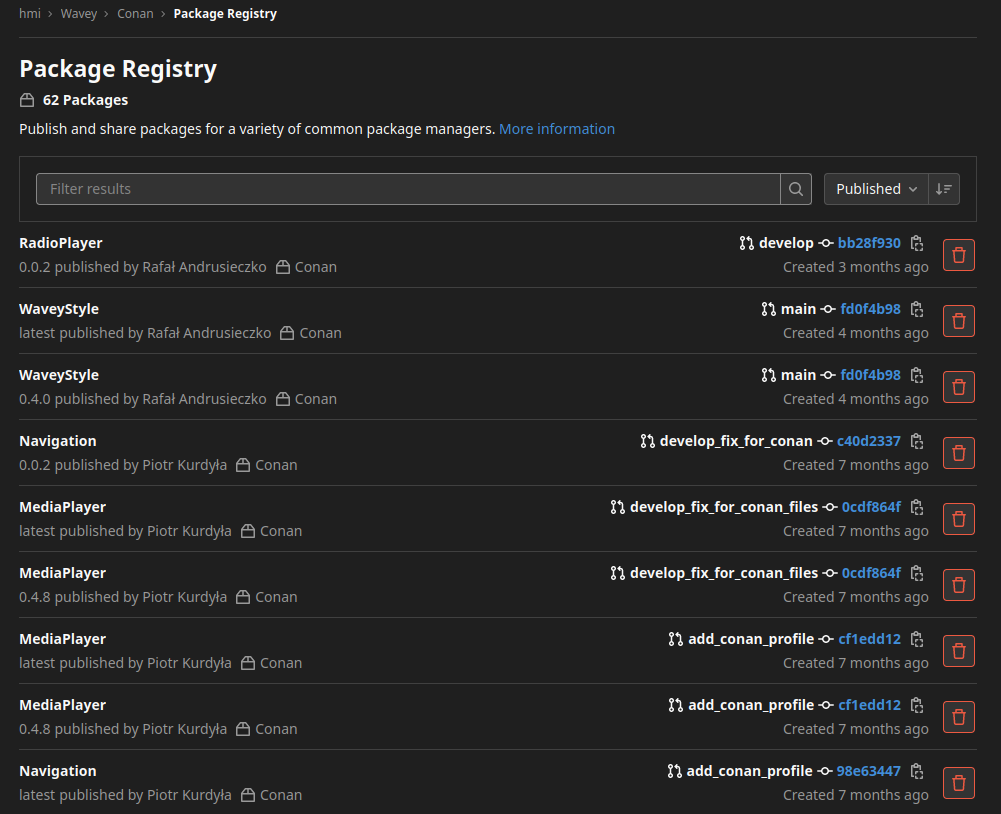The width and height of the screenshot is (1001, 814).
Task: Toggle the sort order direction
Action: (941, 188)
